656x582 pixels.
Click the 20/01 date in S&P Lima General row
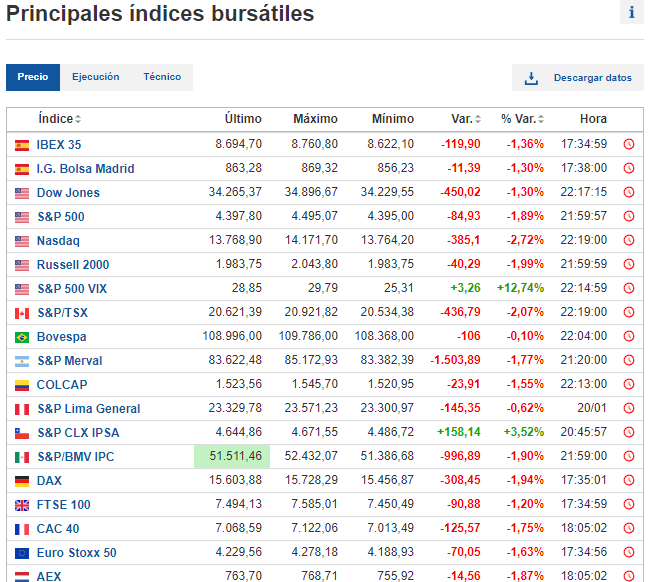[592, 408]
